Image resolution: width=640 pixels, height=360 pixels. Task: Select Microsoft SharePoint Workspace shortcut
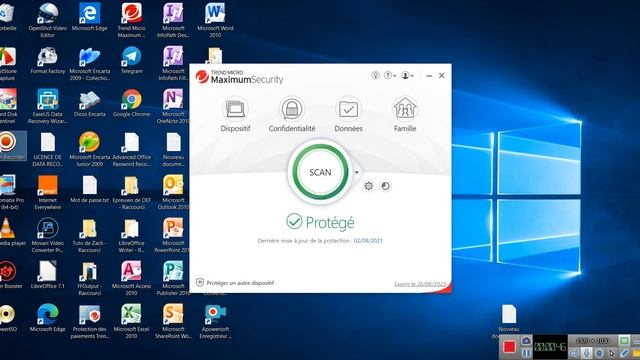173,322
